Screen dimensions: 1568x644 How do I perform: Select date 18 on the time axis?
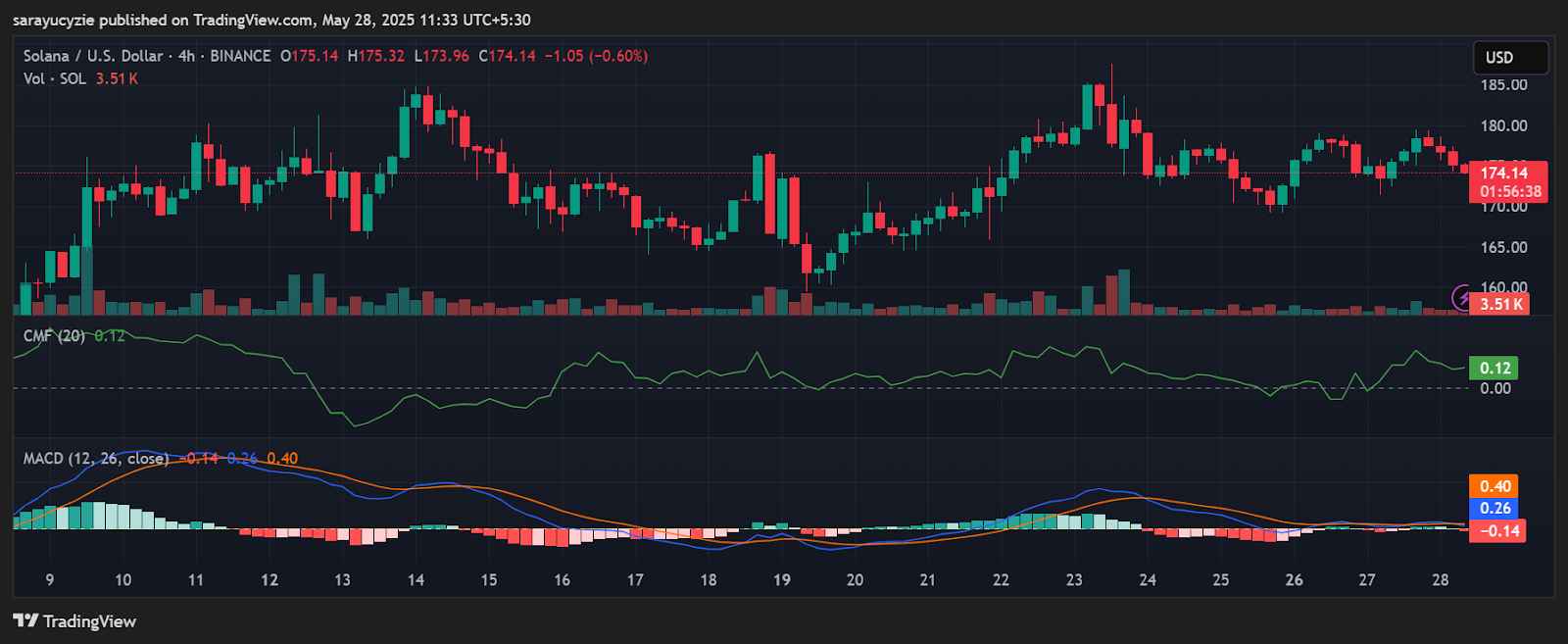pyautogui.click(x=709, y=579)
